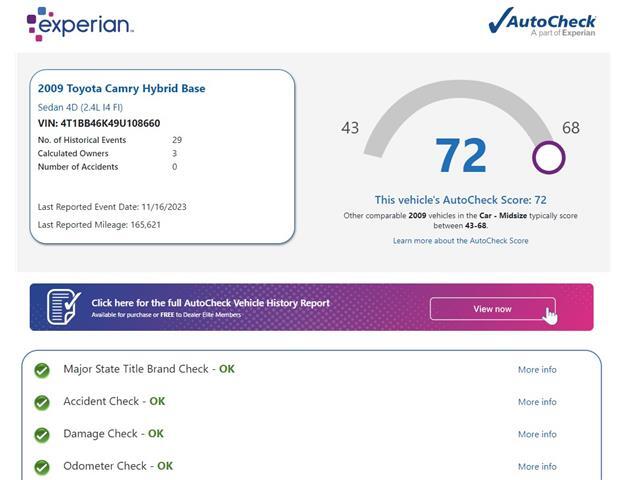Click Sedan 4D (2.4L I4 FI) text
The height and width of the screenshot is (480, 640).
(x=80, y=107)
